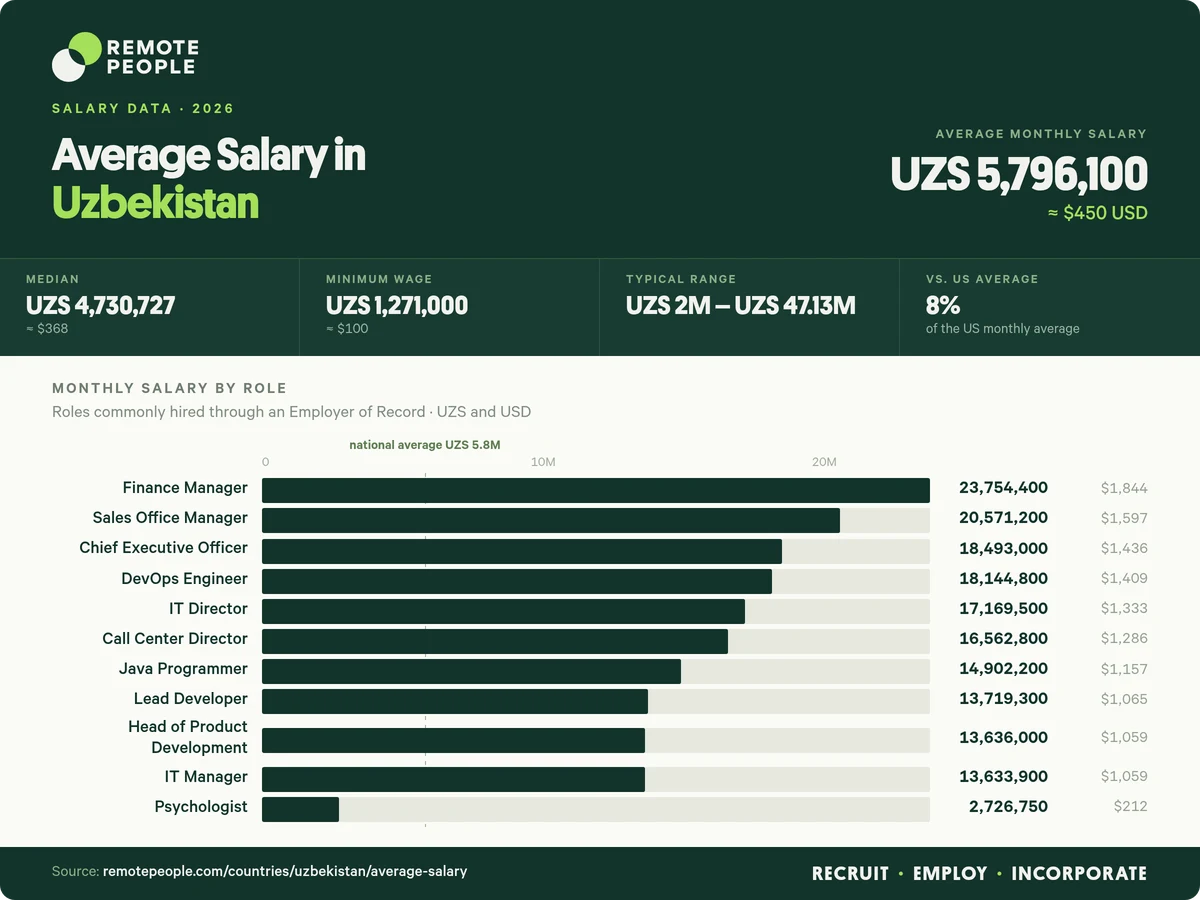Click the 'Head of Product Development' role label
Viewport: 1200px width, 900px height.
pyautogui.click(x=188, y=737)
